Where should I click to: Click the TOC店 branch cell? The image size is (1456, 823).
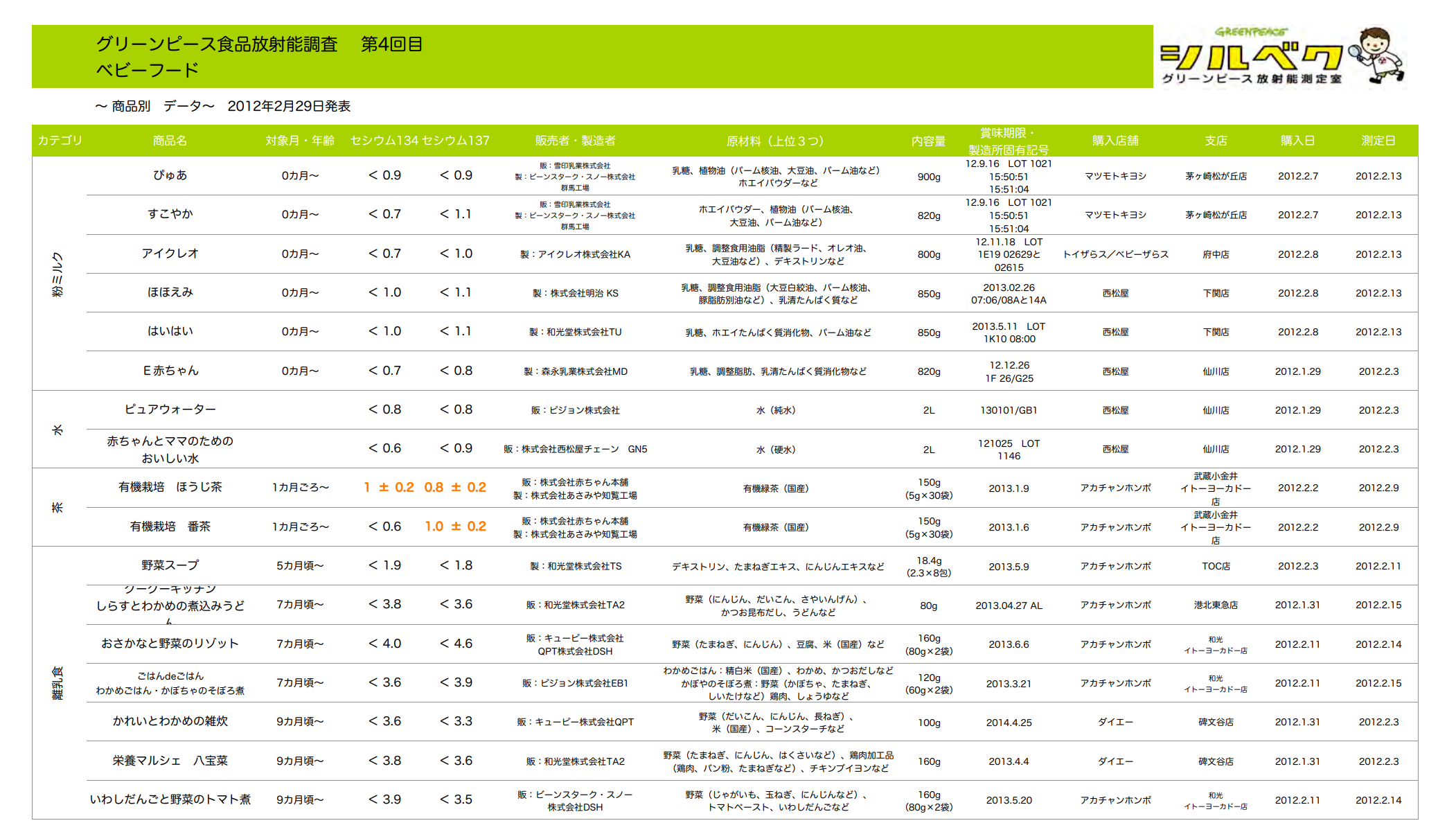[x=1216, y=566]
